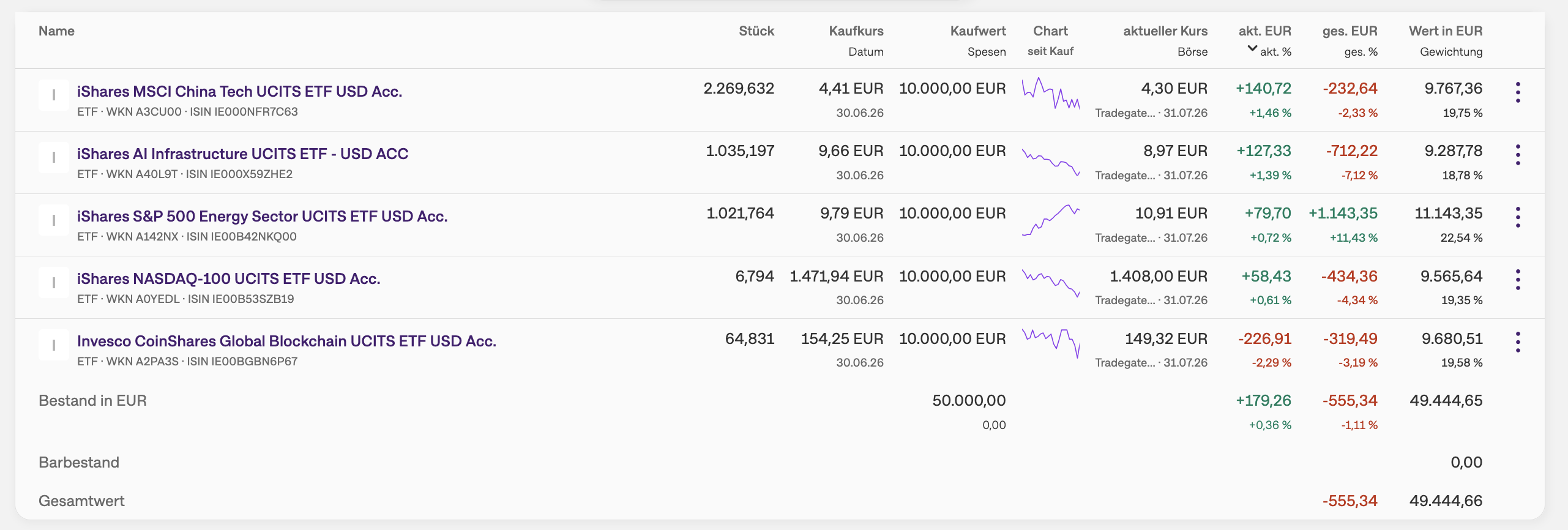Toggle sort arrow beside akt. % header

[x=1252, y=49]
